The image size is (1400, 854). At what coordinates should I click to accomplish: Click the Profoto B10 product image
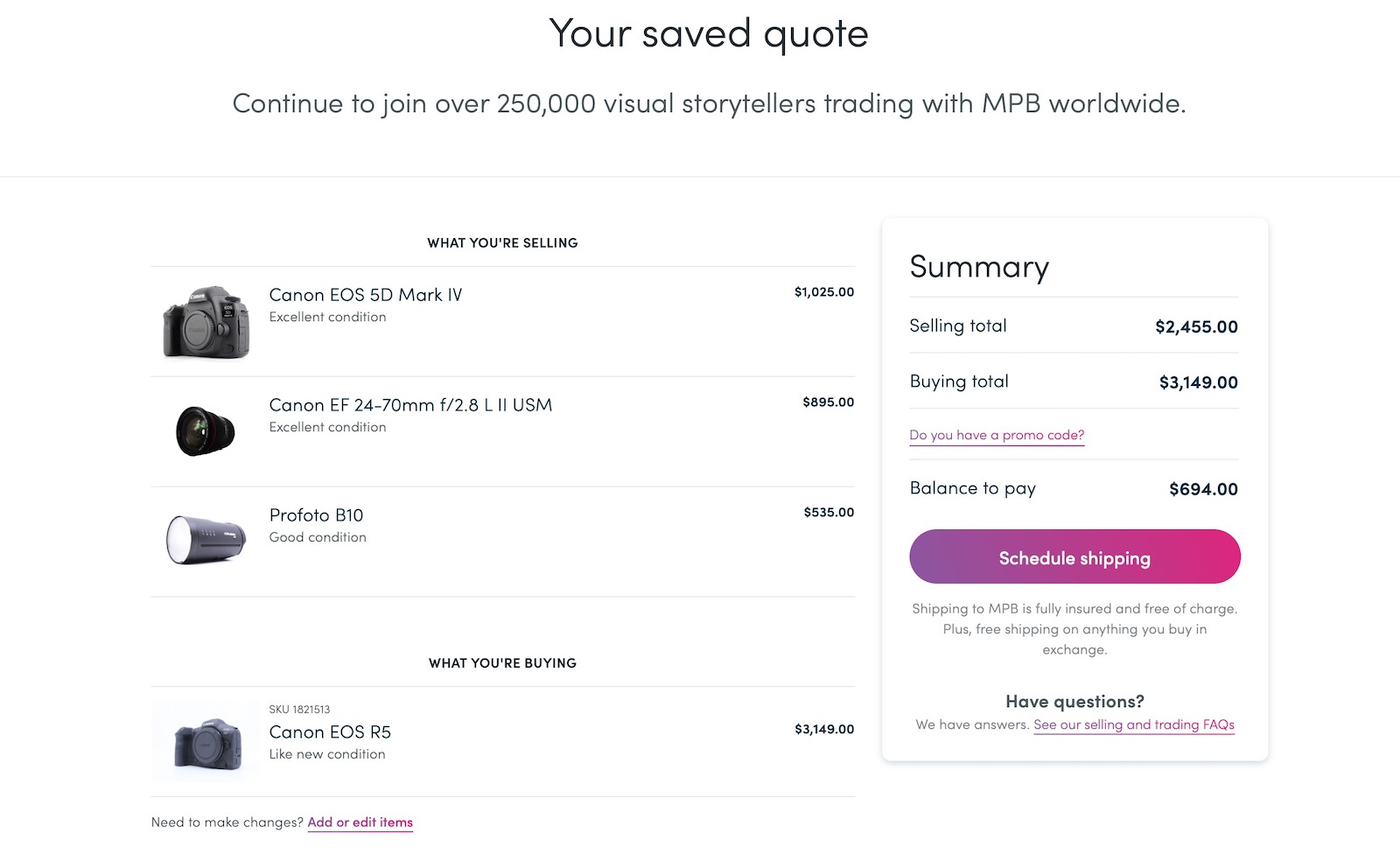click(206, 540)
